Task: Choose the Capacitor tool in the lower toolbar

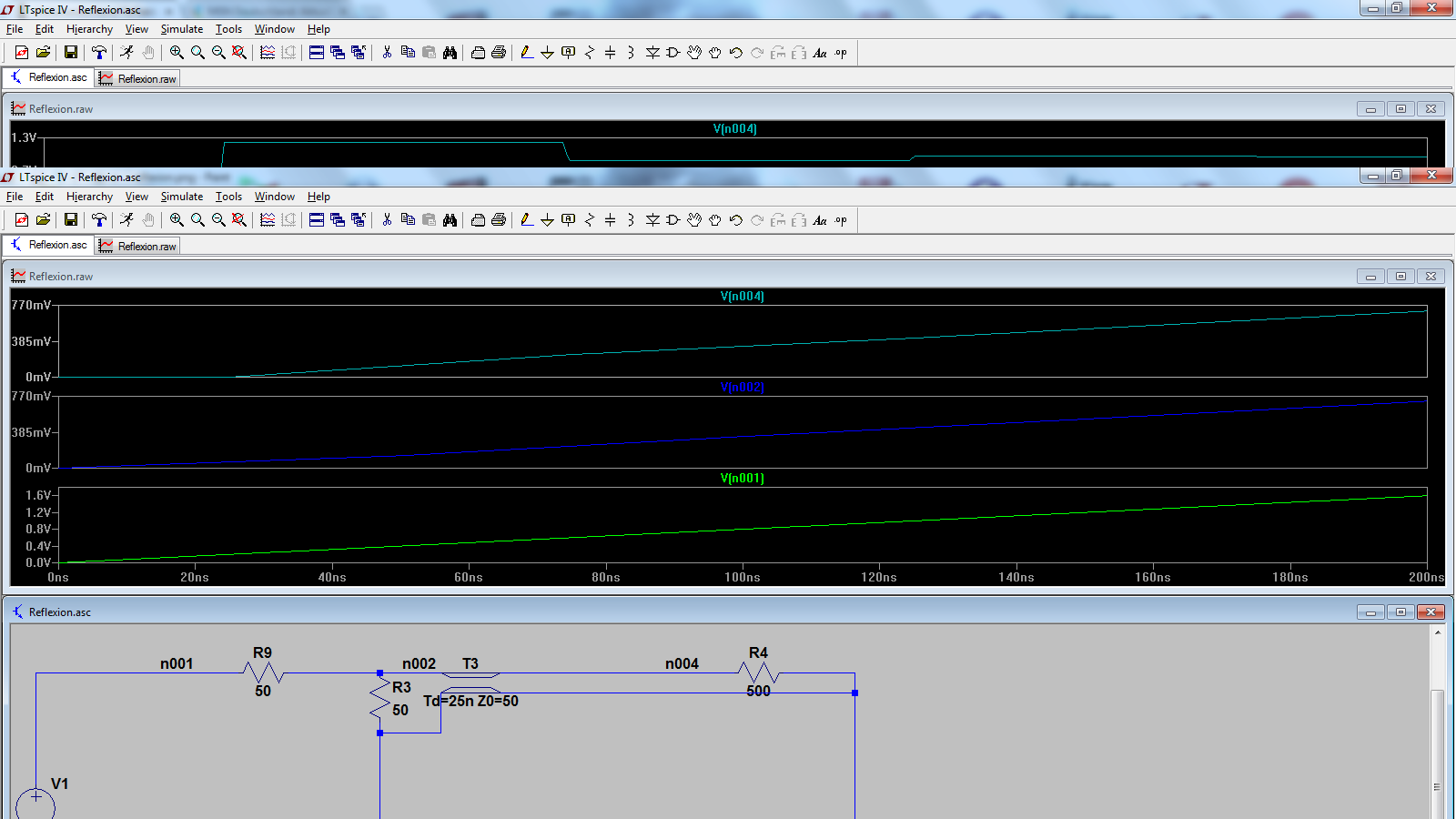Action: 610,220
